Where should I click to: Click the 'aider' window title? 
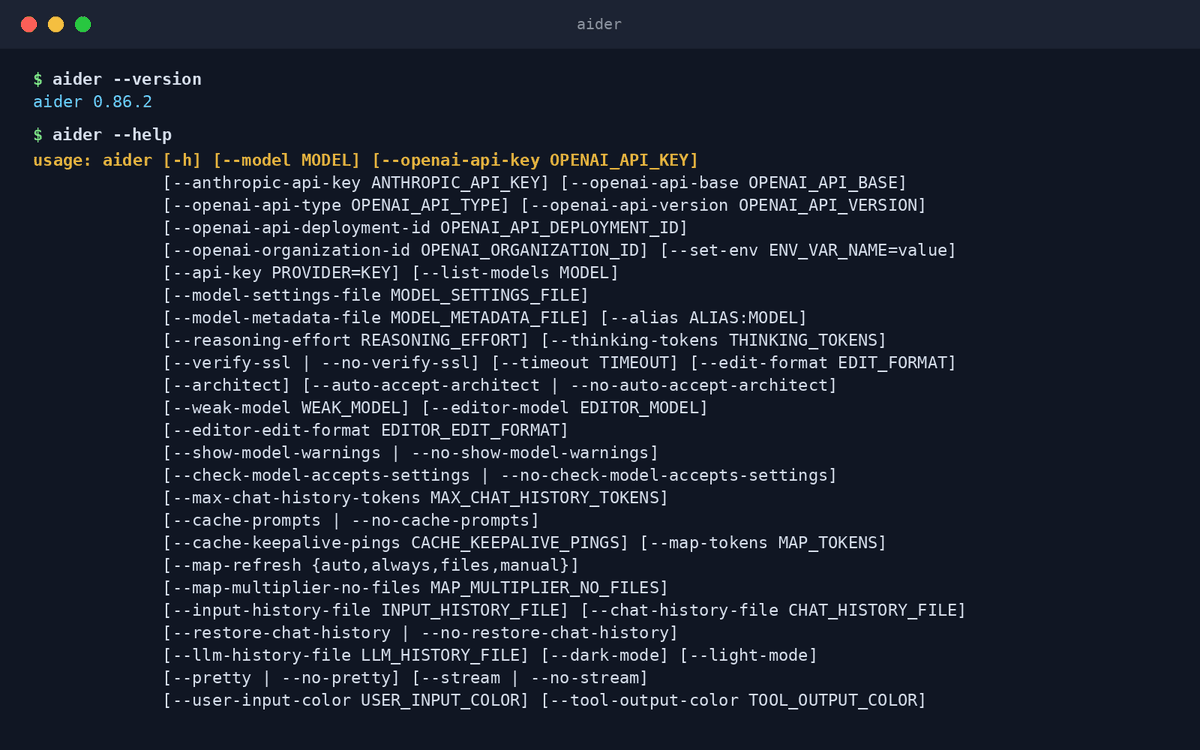(x=599, y=24)
